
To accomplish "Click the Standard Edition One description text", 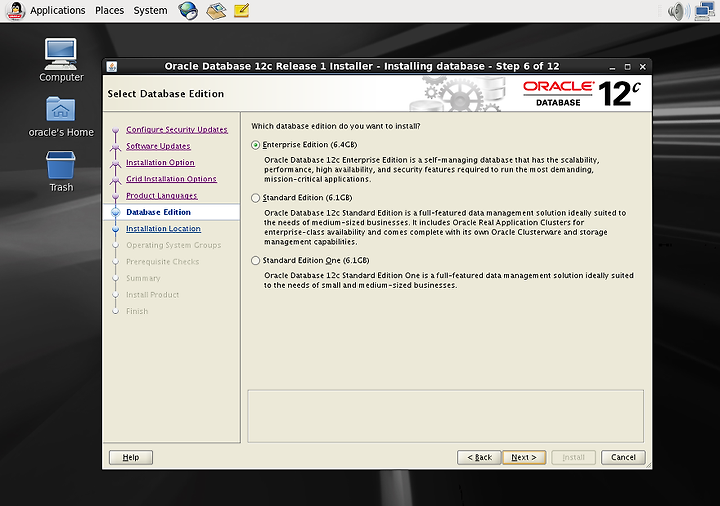I will (449, 280).
